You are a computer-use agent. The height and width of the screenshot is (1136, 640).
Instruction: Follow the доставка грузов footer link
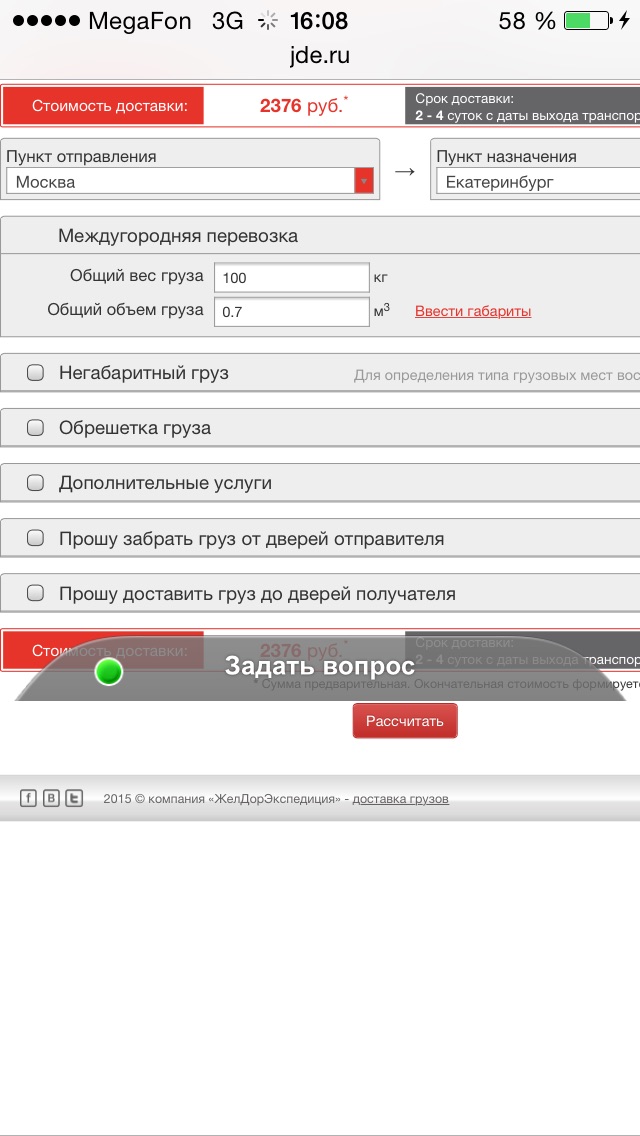click(x=400, y=799)
